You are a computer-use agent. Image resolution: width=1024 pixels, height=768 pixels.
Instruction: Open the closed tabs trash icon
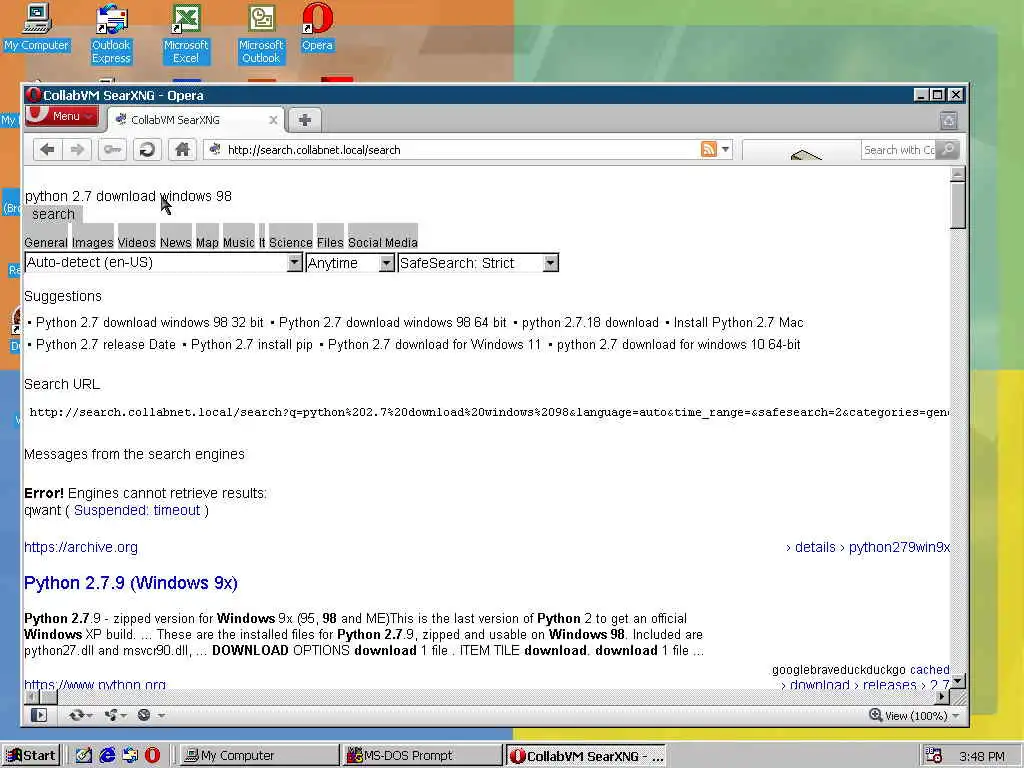(948, 120)
